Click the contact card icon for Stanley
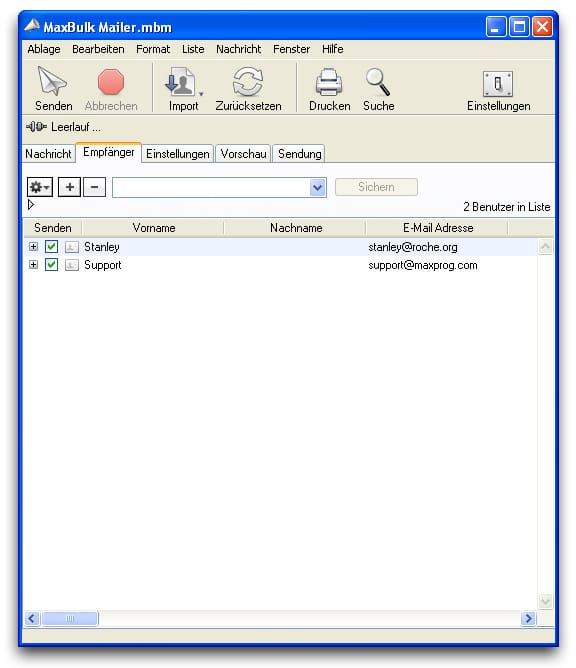576x668 pixels. tap(72, 247)
